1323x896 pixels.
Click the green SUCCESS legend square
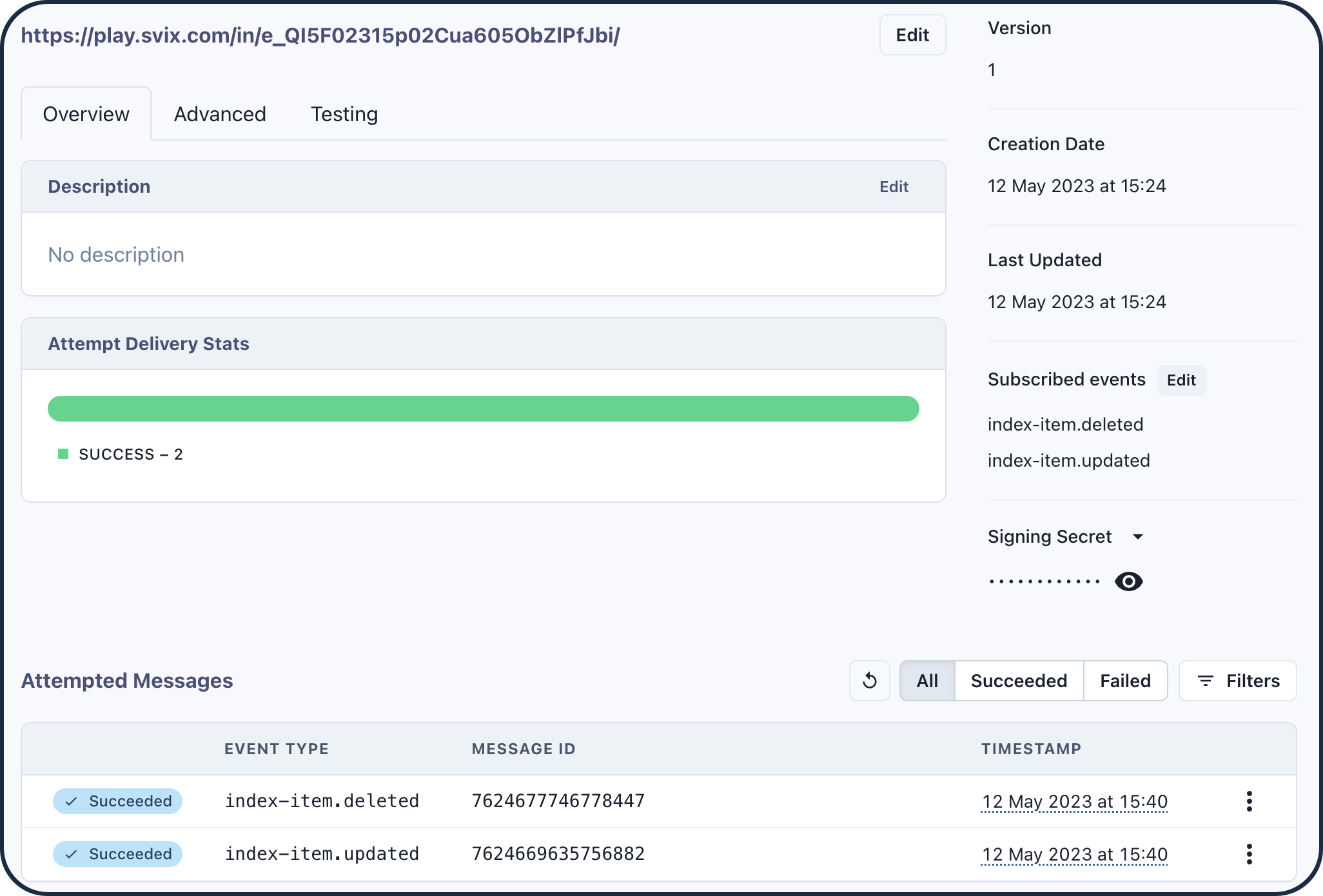63,454
